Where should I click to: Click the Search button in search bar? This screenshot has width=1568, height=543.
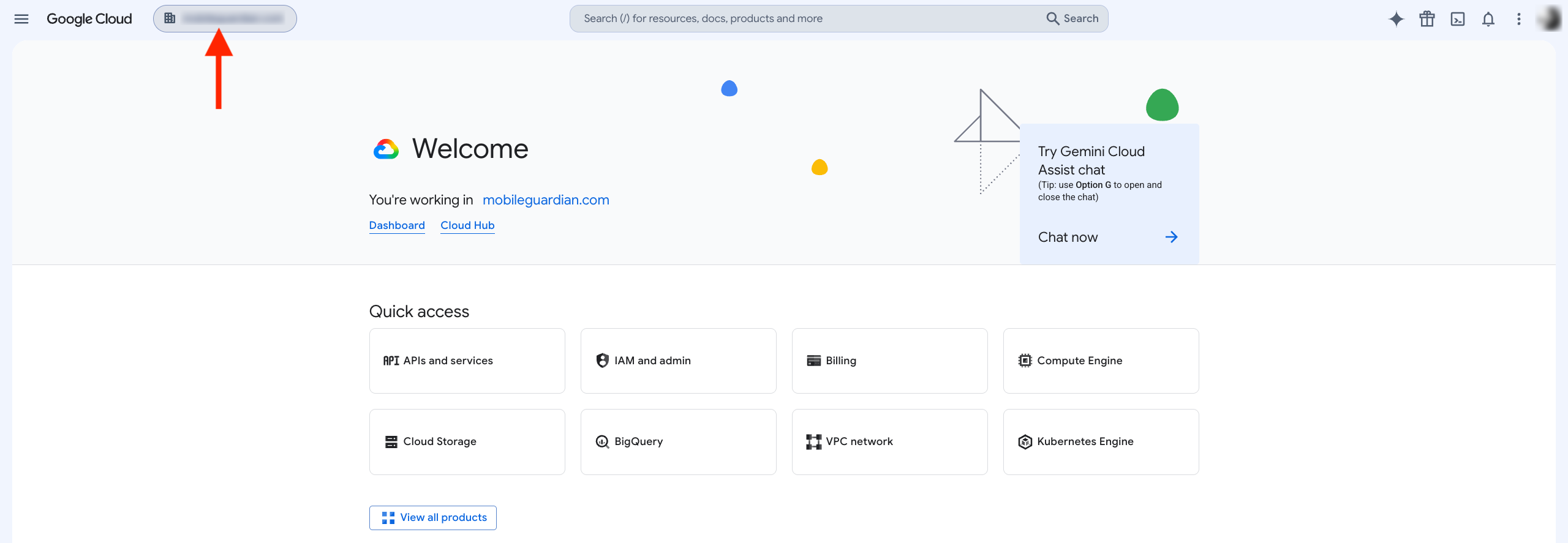click(1072, 19)
